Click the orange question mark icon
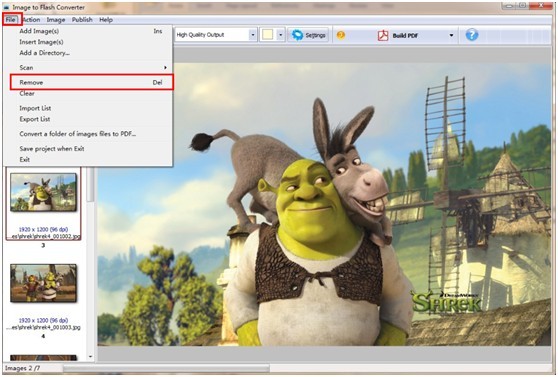This screenshot has width=558, height=377. 341,35
